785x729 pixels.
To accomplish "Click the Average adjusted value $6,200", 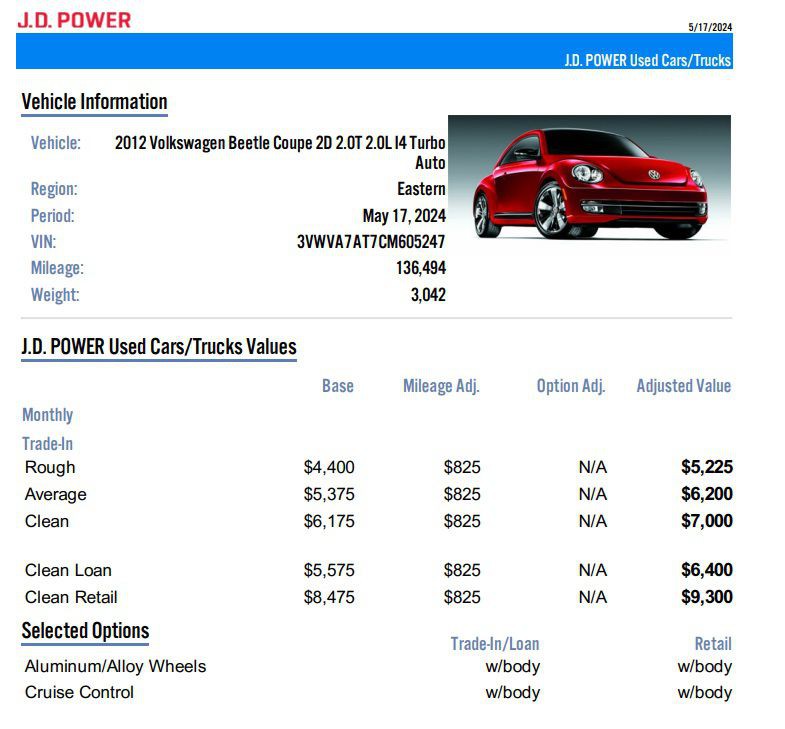I will point(706,494).
